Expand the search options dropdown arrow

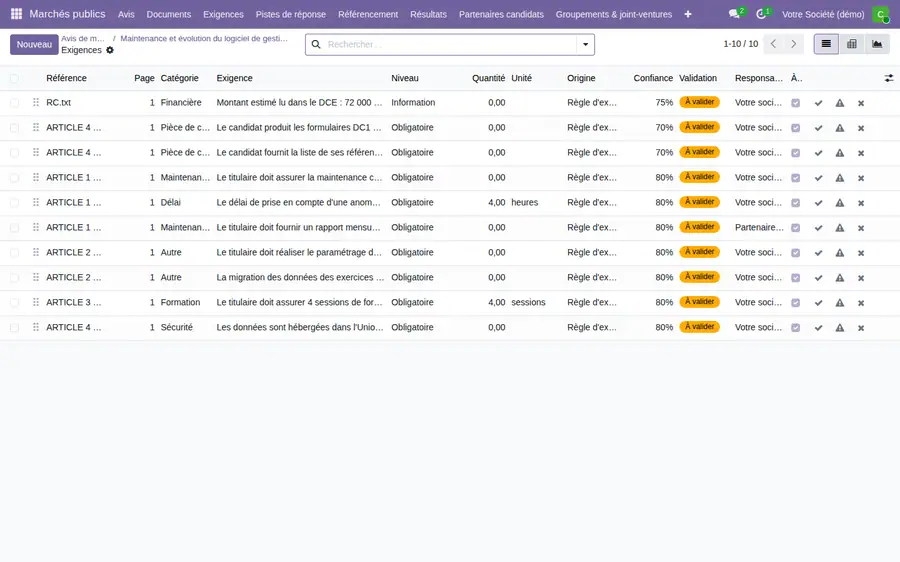585,44
